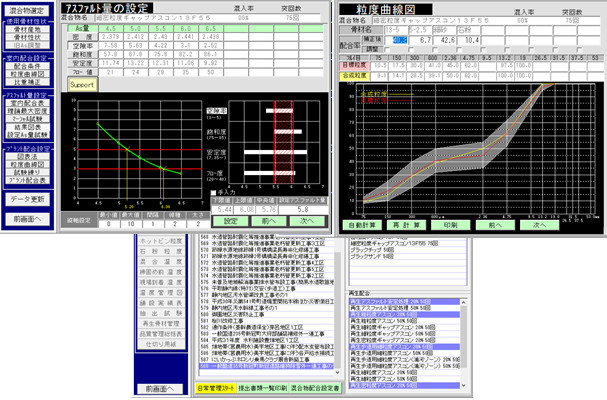Select construction list row numbered 584

click(266, 340)
